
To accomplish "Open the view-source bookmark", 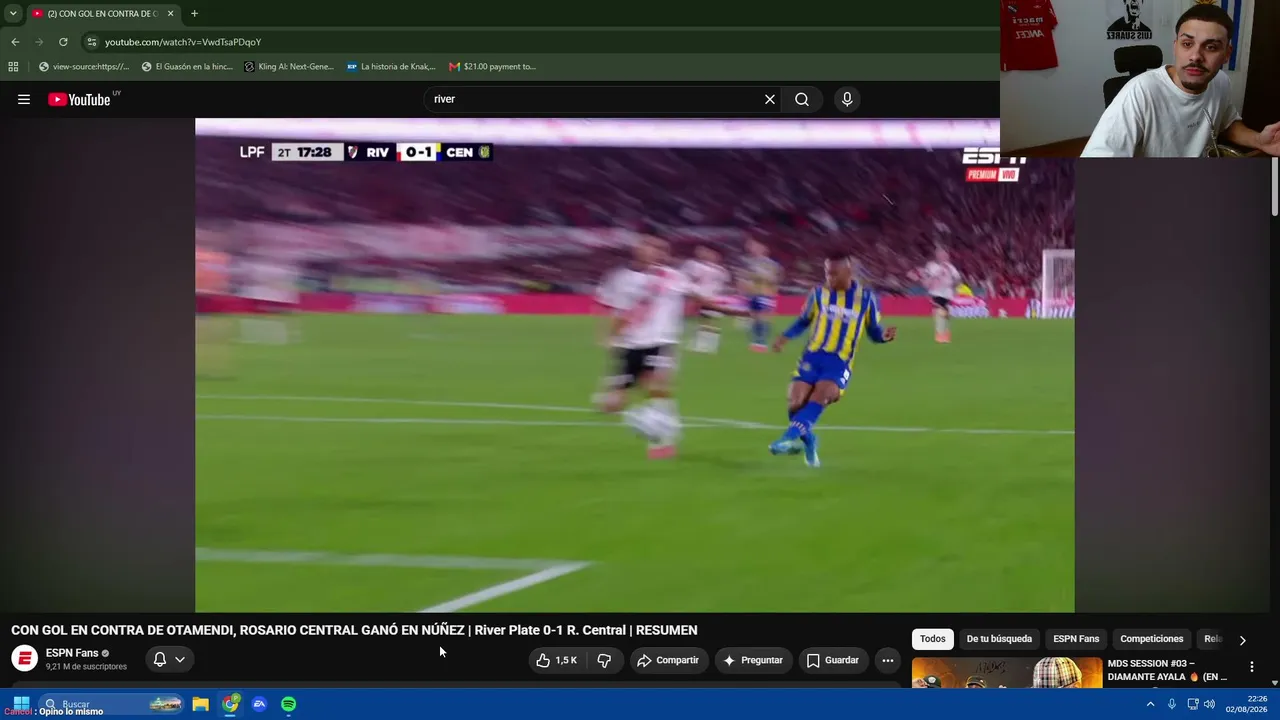I will pos(84,67).
